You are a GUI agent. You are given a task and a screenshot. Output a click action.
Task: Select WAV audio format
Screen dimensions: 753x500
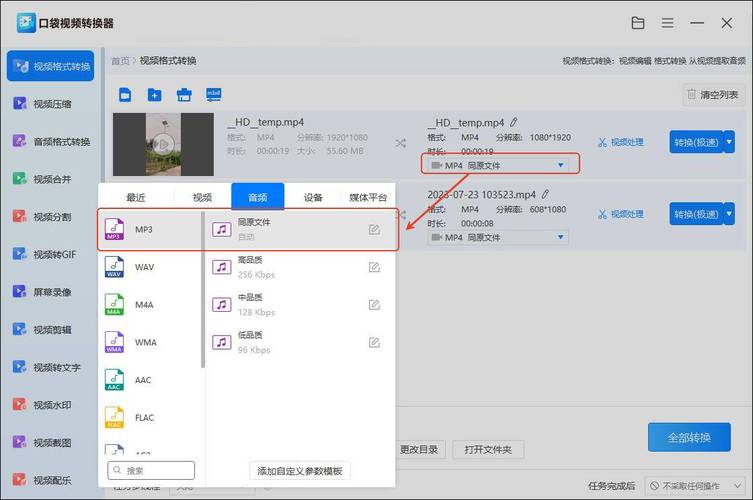[150, 267]
